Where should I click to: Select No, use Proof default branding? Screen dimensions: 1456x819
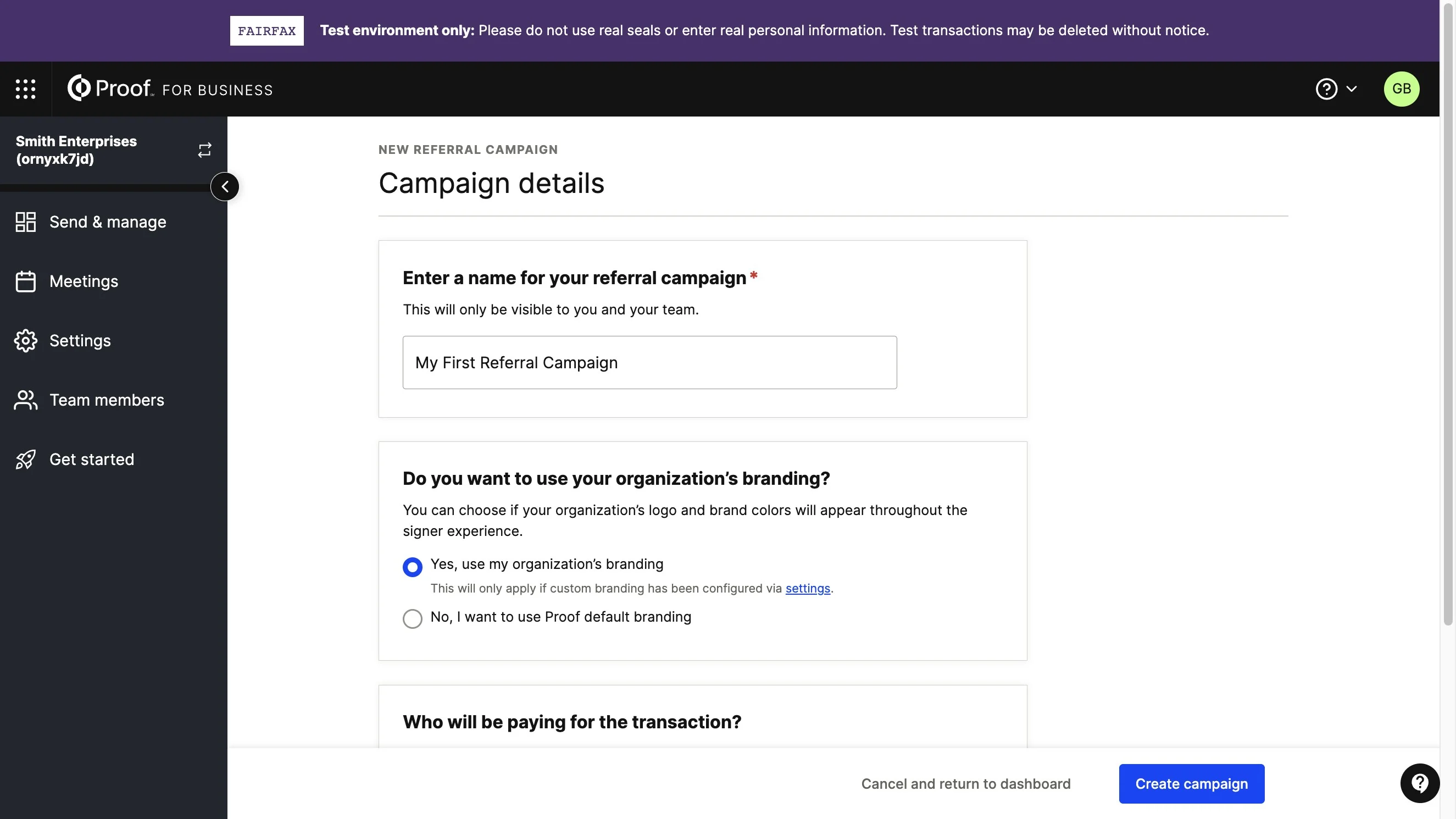click(413, 618)
